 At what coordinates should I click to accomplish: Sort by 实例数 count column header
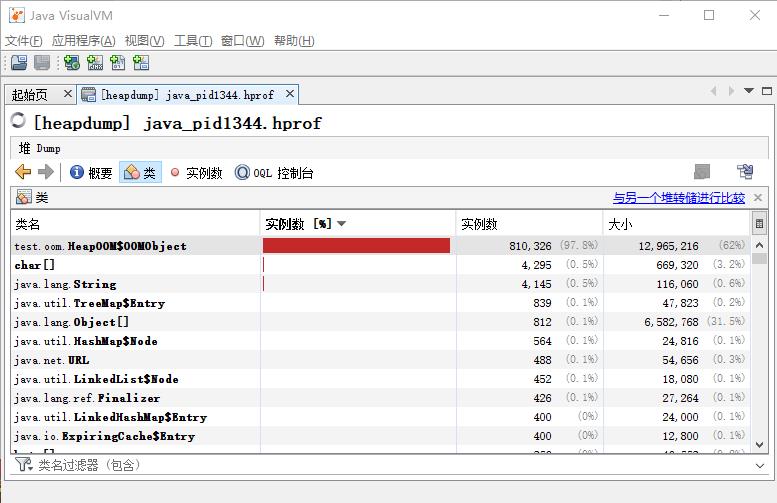[x=529, y=224]
